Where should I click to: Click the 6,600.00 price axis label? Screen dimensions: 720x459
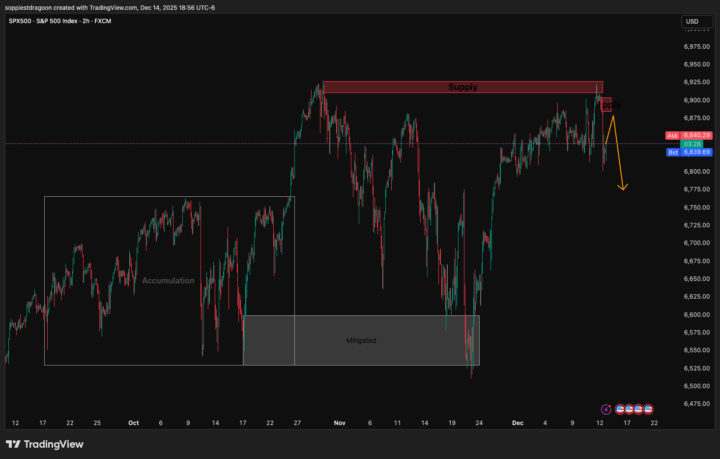pos(697,314)
